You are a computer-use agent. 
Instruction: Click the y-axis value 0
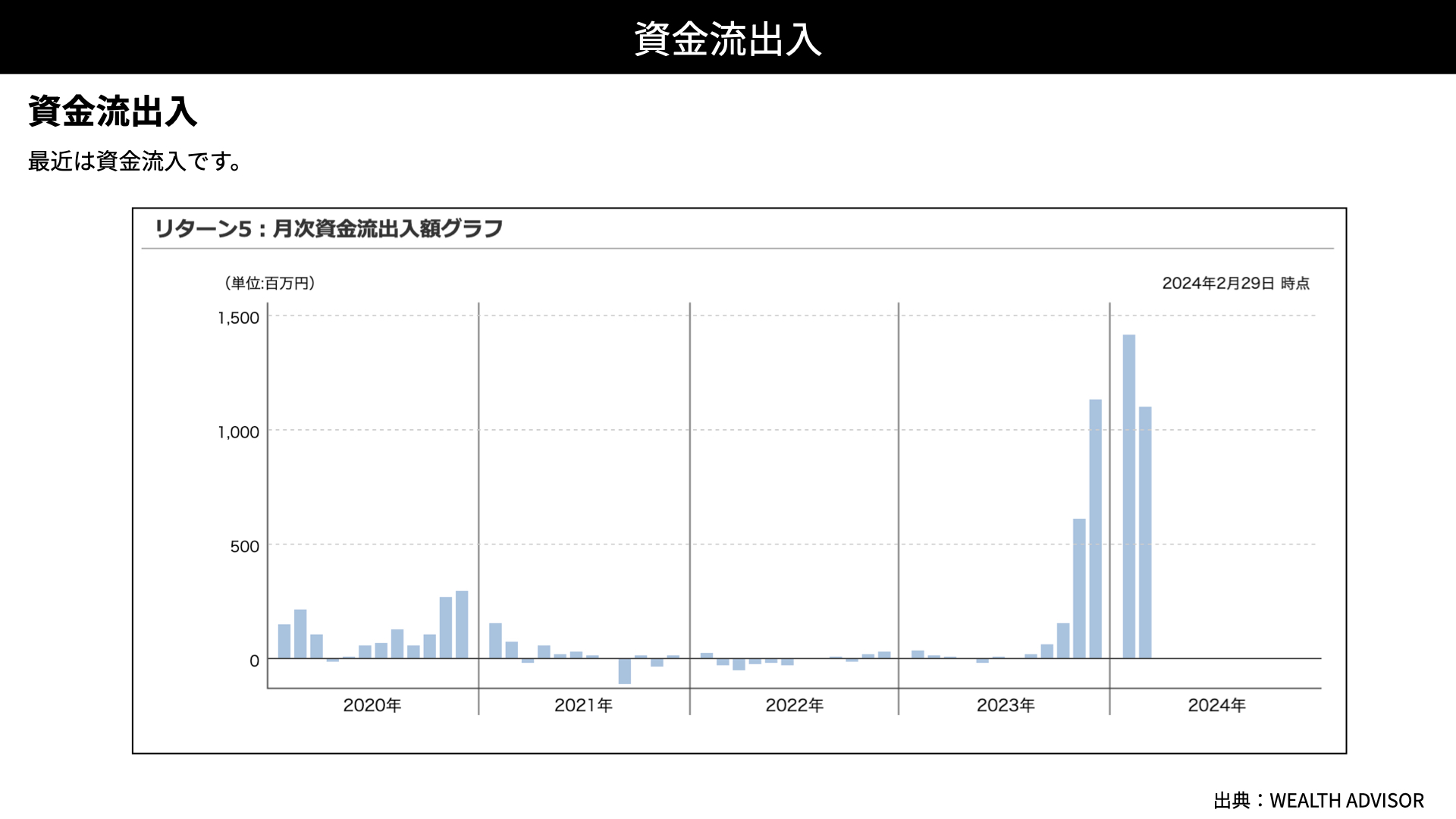coord(255,661)
